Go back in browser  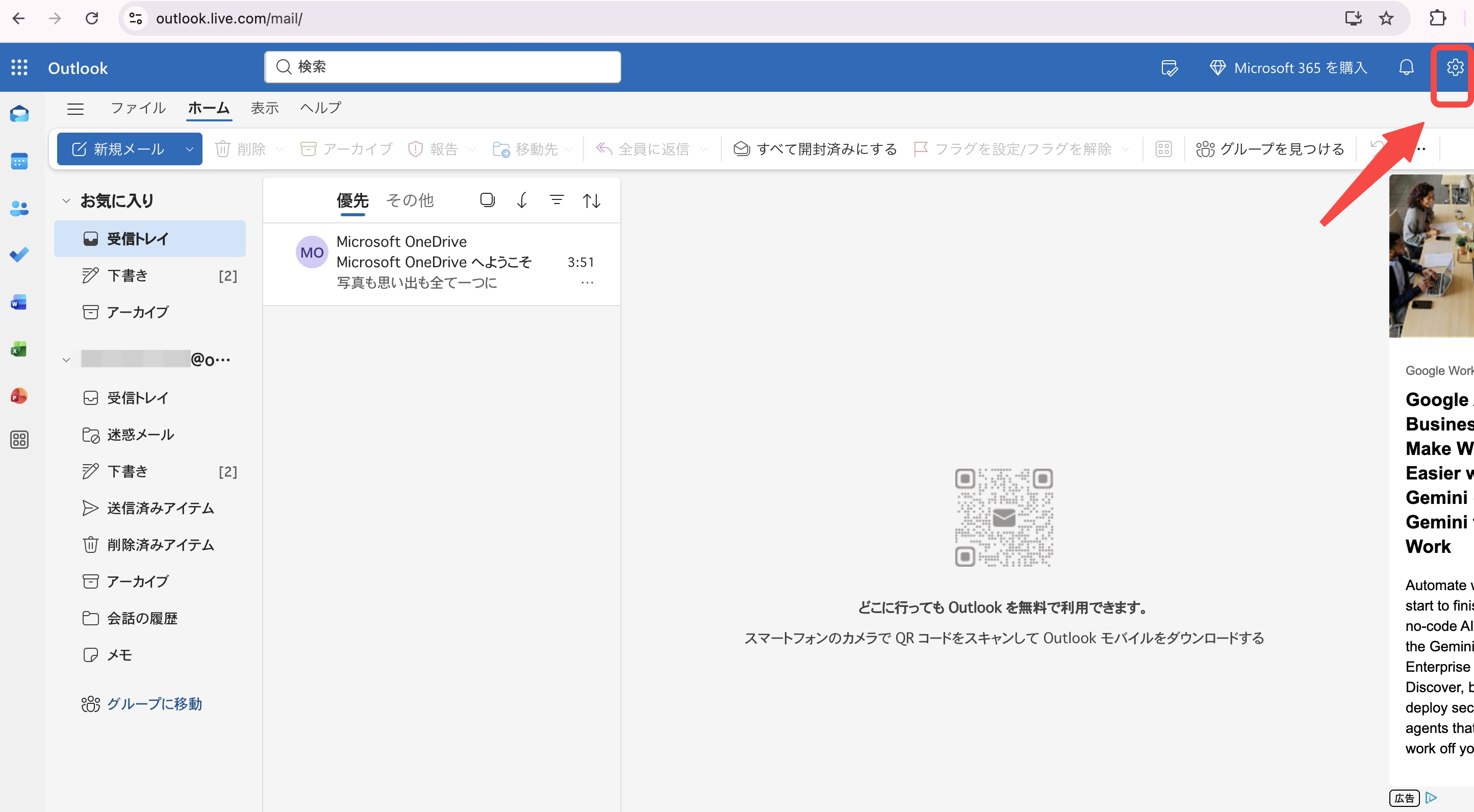(18, 18)
